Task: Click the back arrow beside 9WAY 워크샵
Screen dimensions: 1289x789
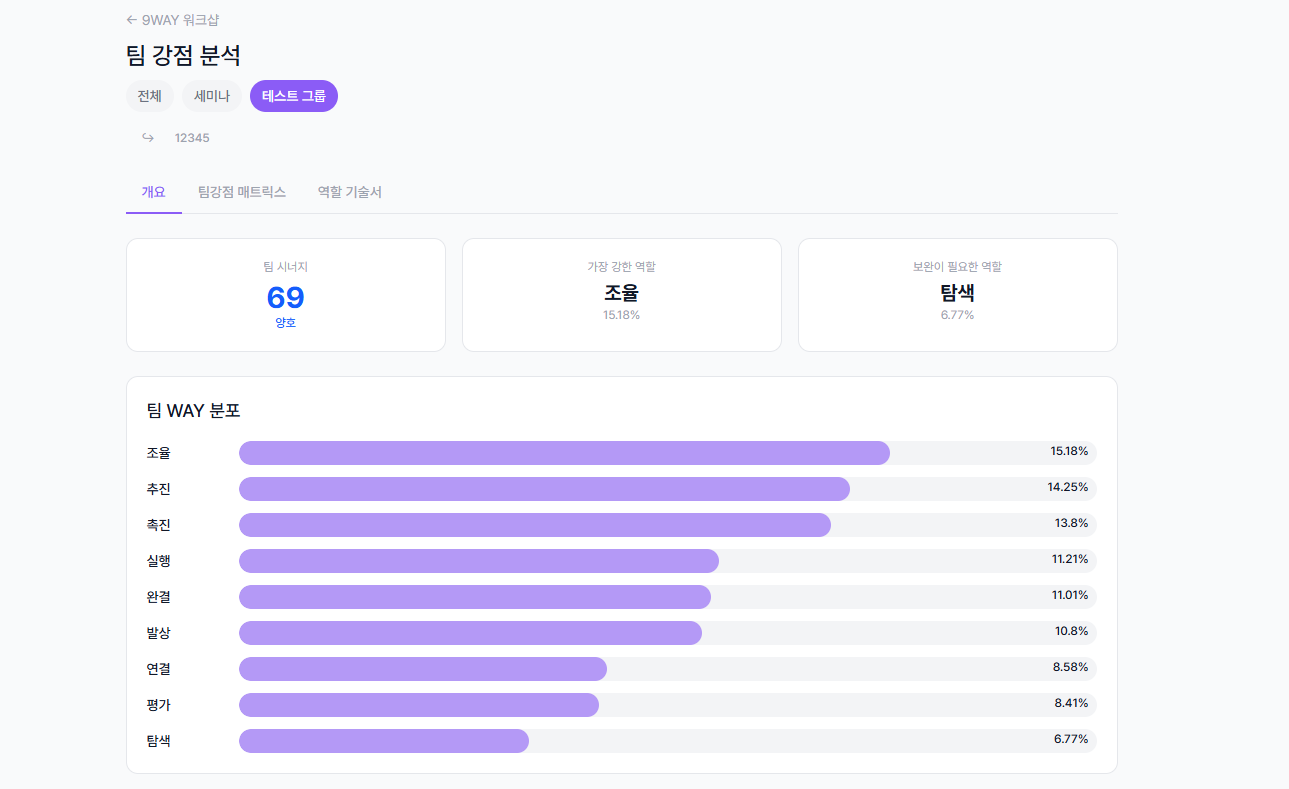Action: click(x=131, y=19)
